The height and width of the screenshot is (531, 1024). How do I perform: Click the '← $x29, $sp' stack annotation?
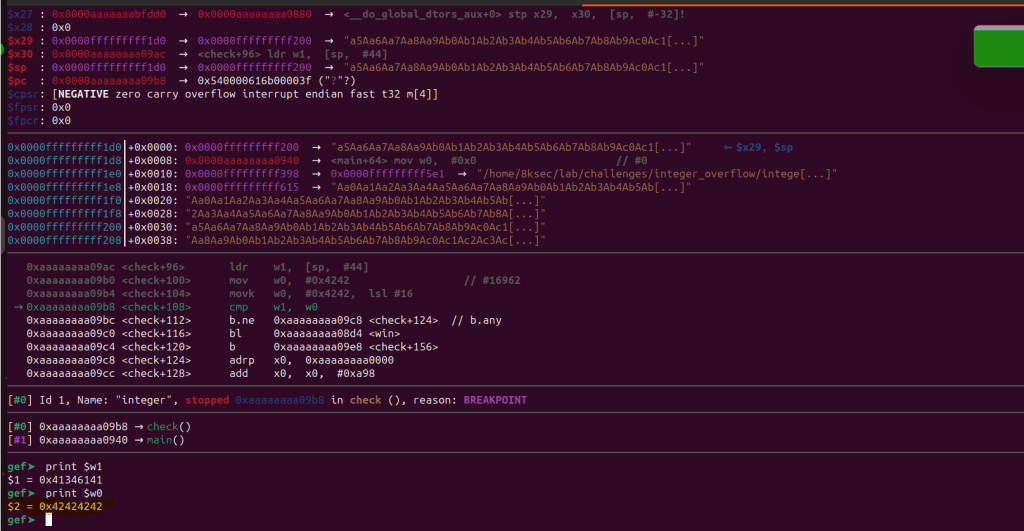[758, 148]
